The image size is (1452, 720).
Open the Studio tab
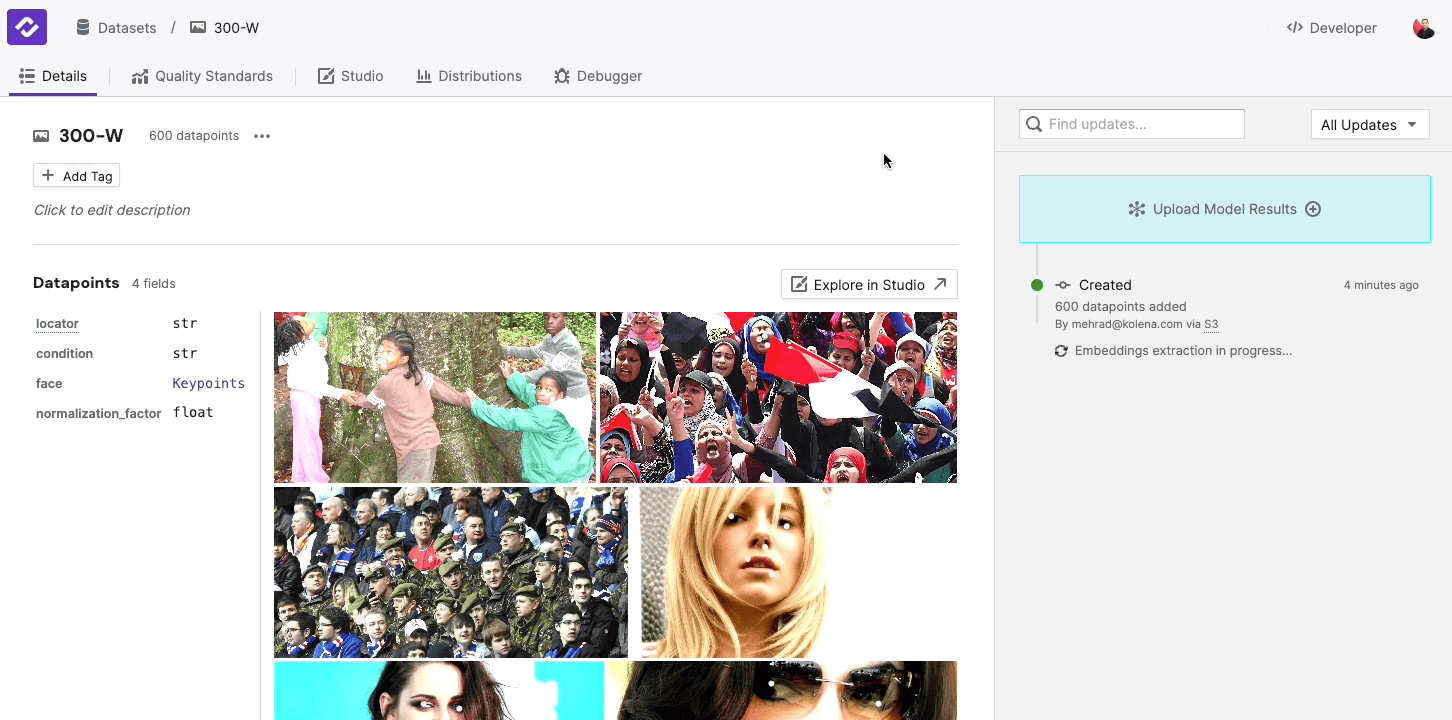tap(351, 75)
